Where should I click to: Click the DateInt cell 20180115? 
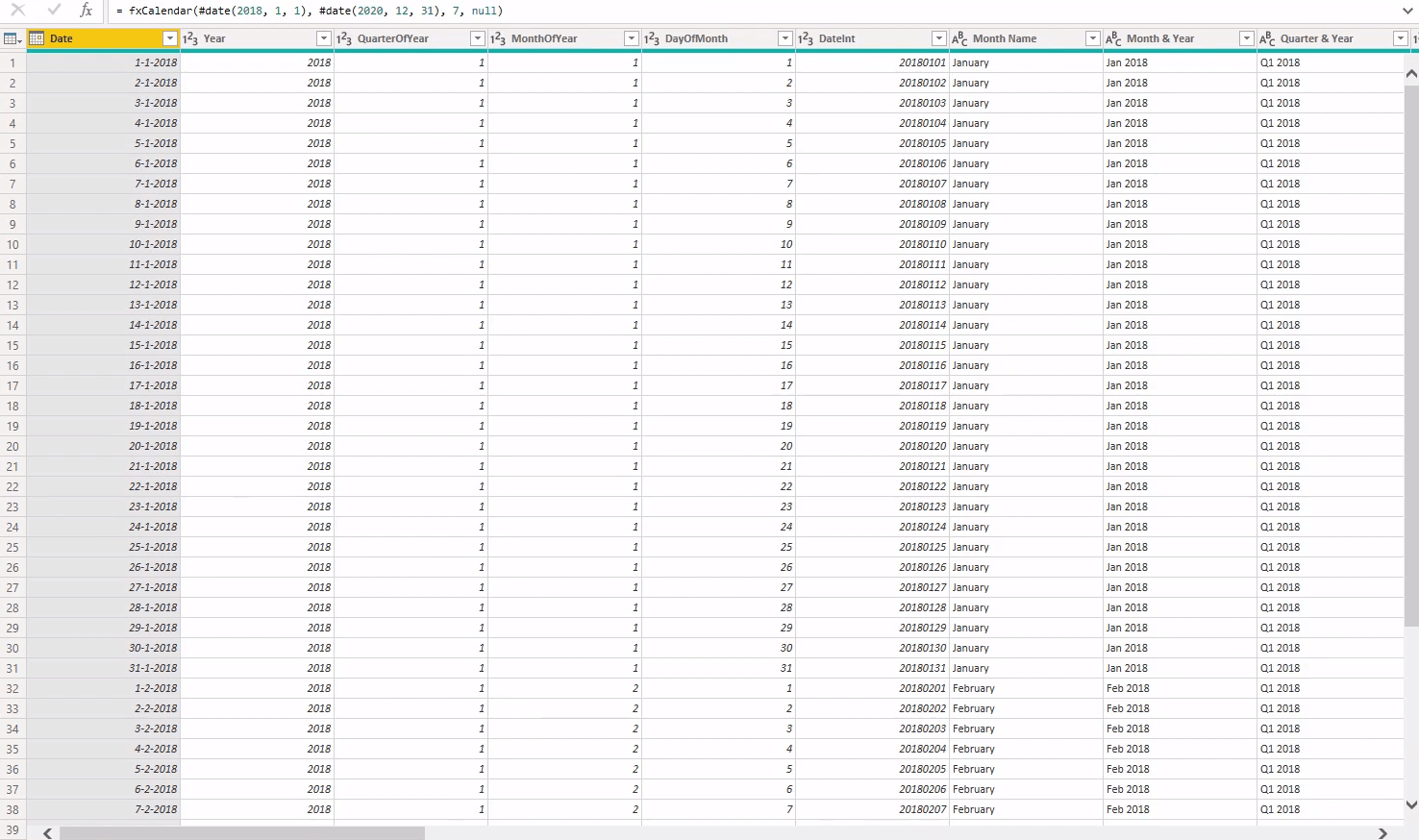click(873, 345)
